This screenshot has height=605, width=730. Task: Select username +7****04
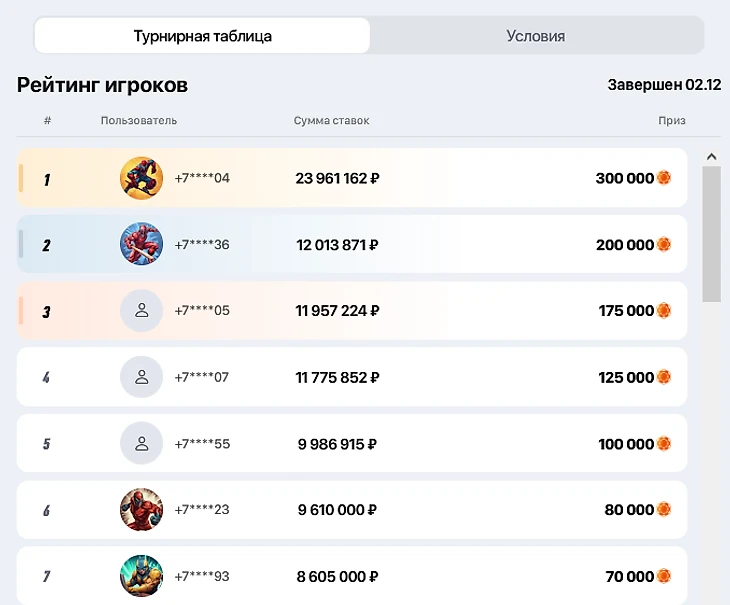[x=202, y=178]
